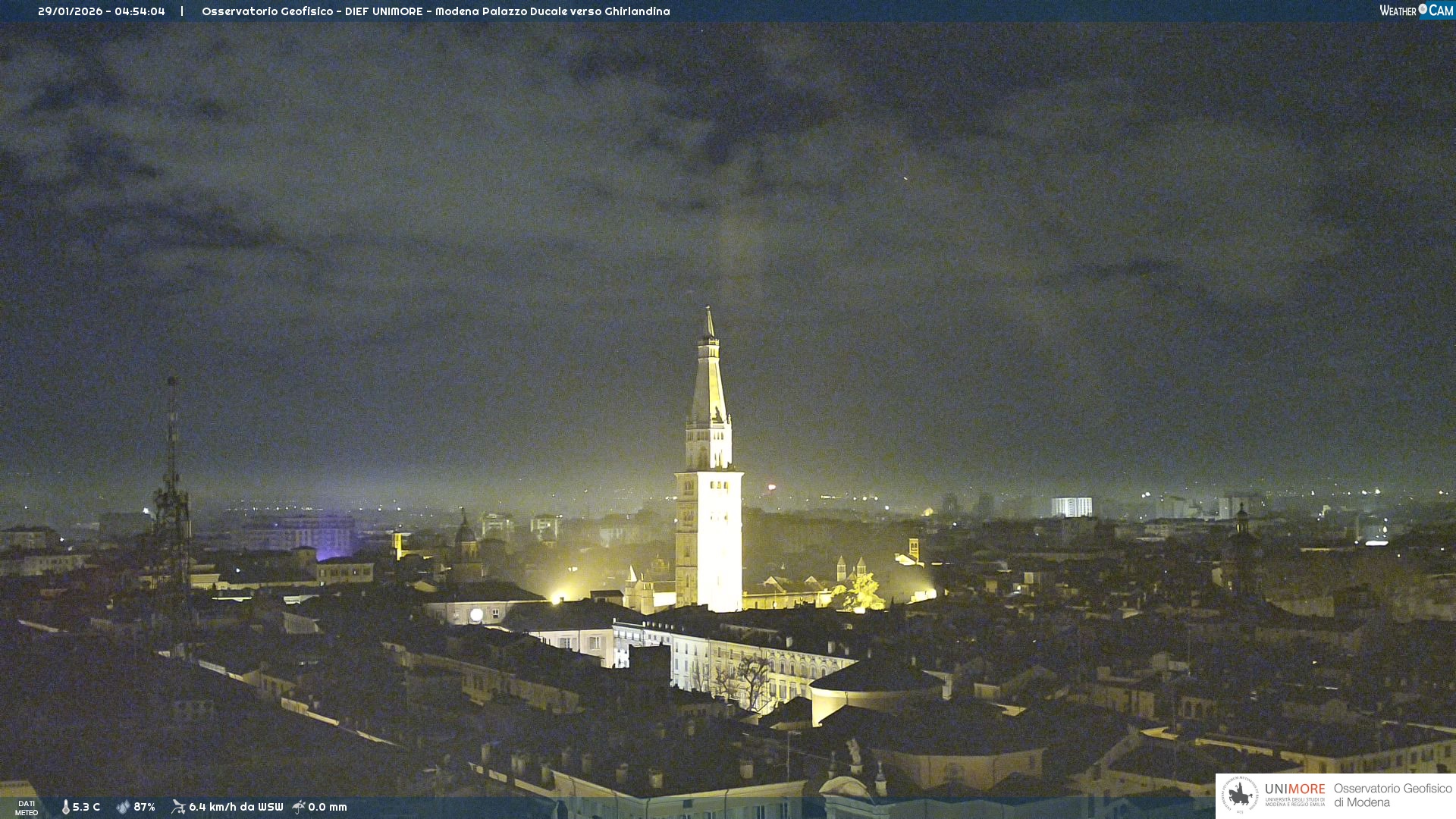The height and width of the screenshot is (819, 1456).
Task: Click the Osservatorio Geofisico DIEF UNIMORE title text
Action: (x=435, y=11)
